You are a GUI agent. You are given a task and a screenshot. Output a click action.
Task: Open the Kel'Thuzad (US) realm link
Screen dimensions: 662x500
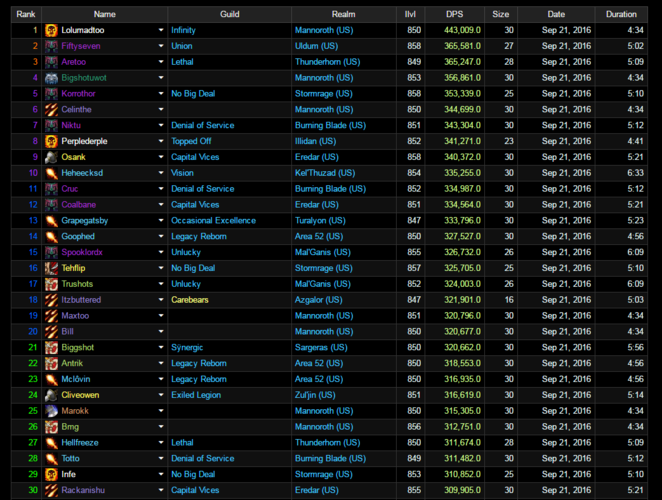[325, 173]
